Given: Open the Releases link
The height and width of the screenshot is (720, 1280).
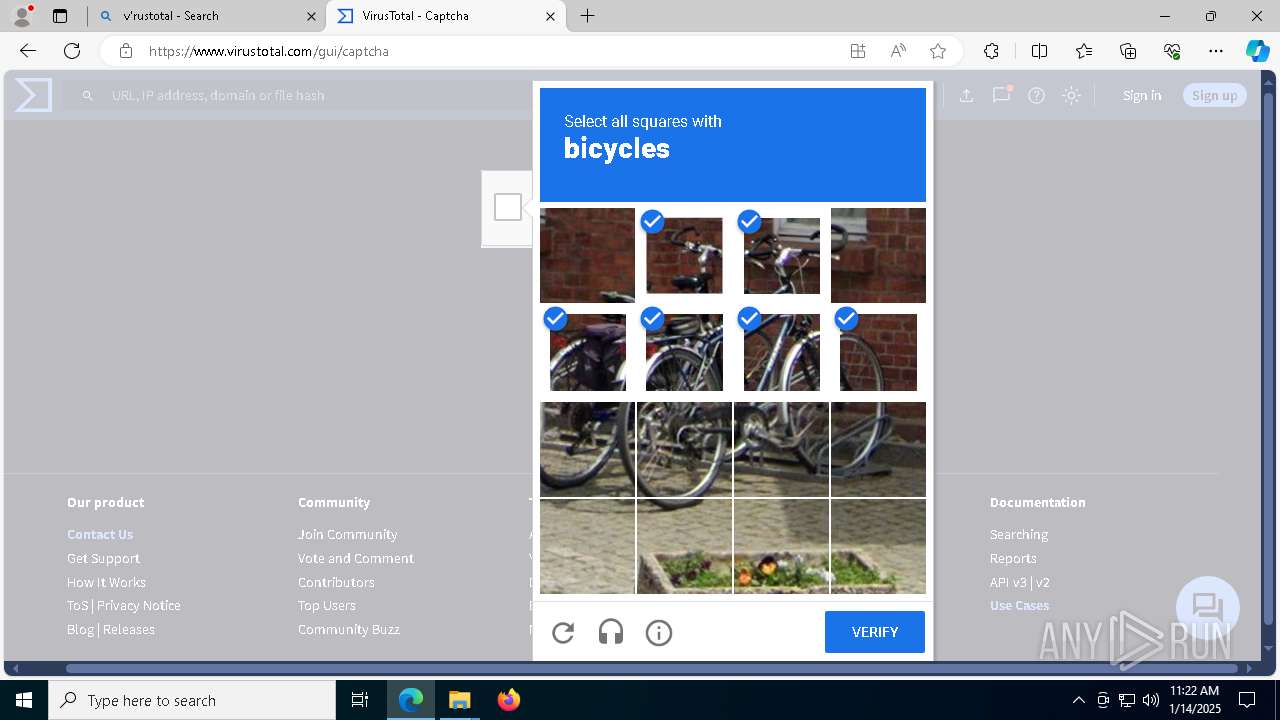Looking at the screenshot, I should (x=129, y=629).
